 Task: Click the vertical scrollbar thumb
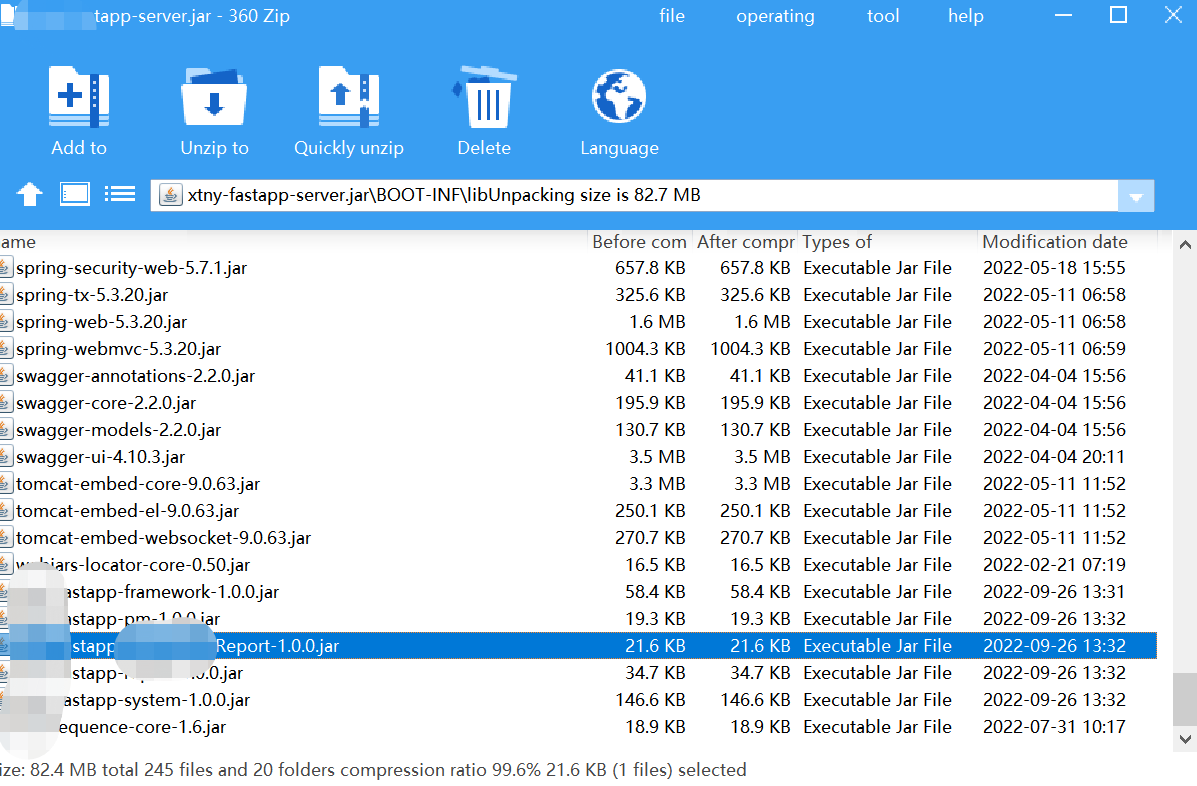(1185, 698)
